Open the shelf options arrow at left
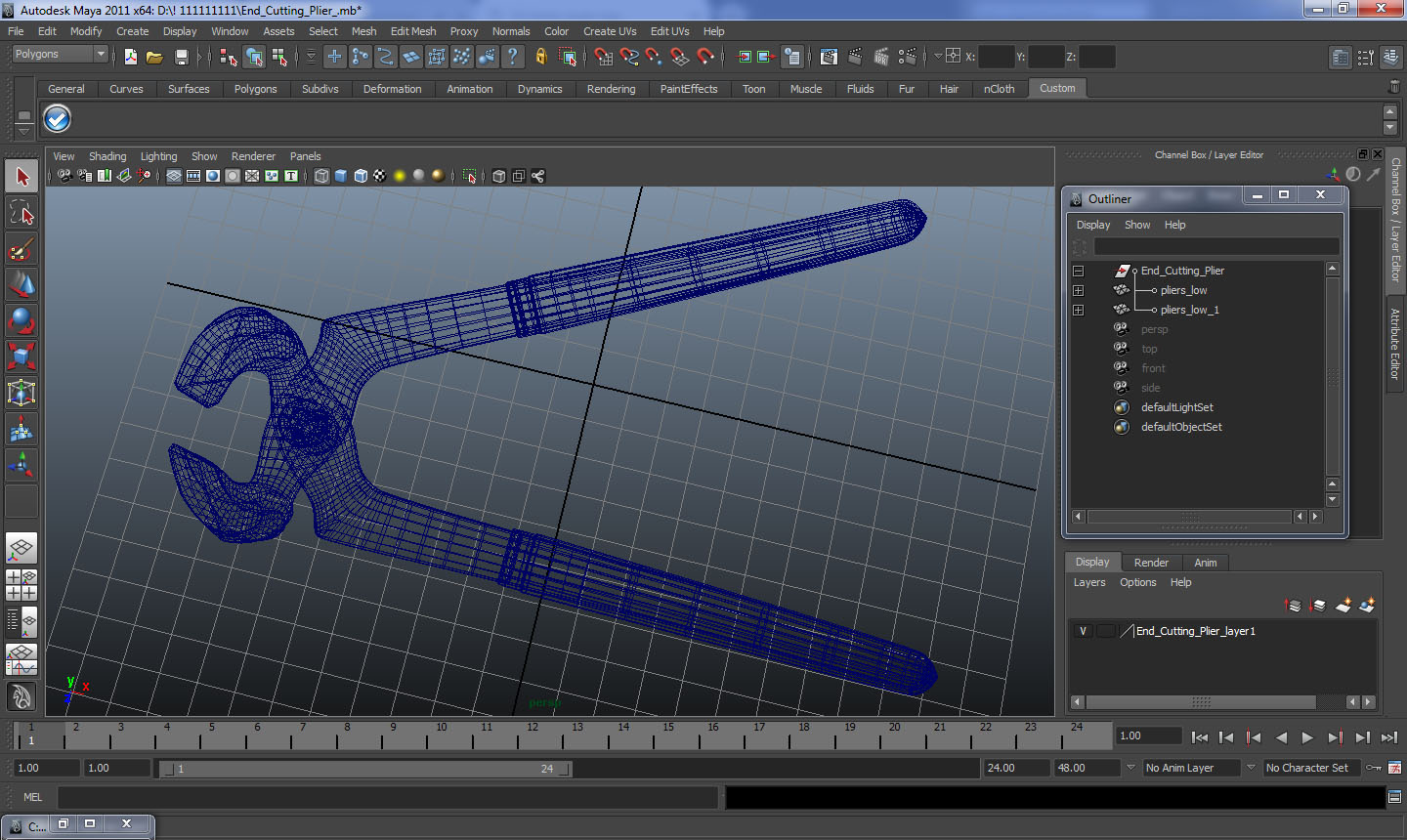This screenshot has width=1407, height=840. click(x=23, y=130)
